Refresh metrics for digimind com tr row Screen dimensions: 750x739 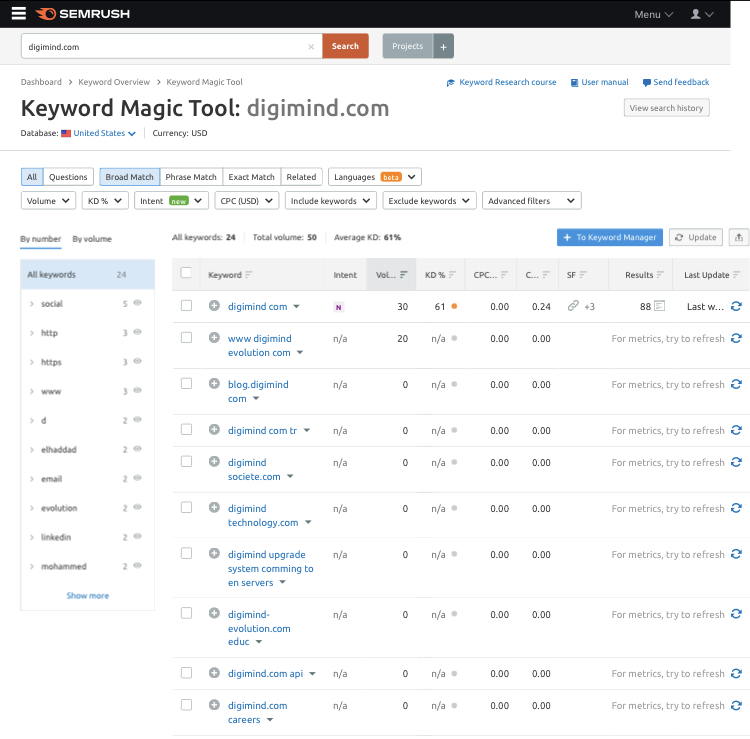736,430
